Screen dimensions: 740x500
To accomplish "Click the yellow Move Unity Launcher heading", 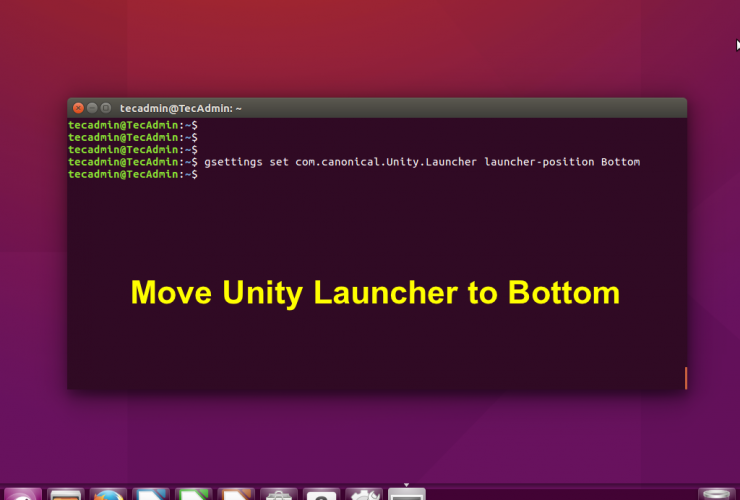I will [x=376, y=293].
